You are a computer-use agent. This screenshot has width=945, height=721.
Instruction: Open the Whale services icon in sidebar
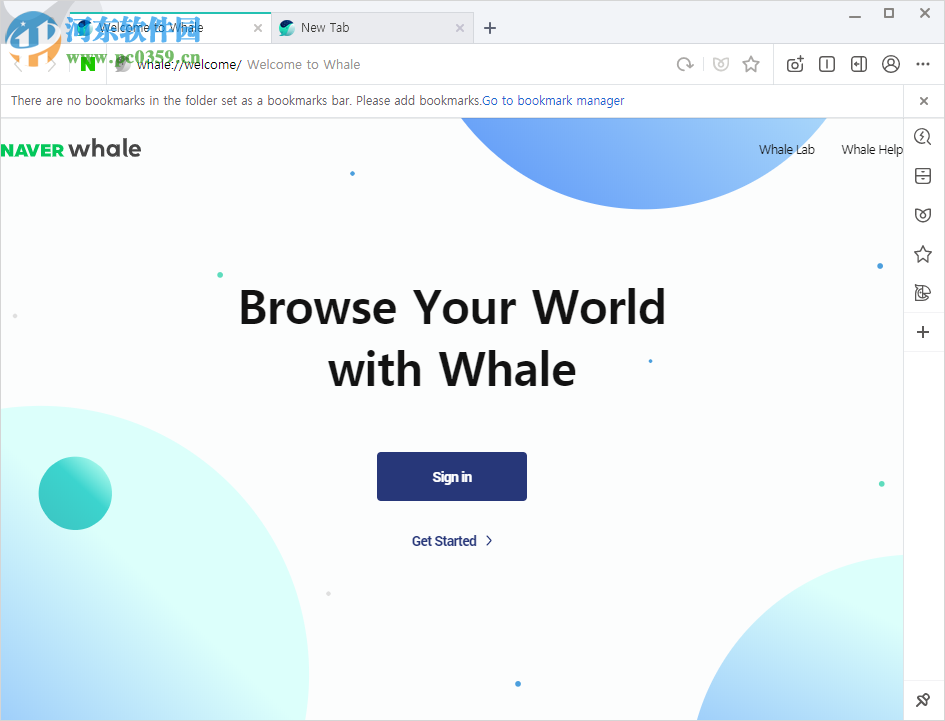coord(922,215)
